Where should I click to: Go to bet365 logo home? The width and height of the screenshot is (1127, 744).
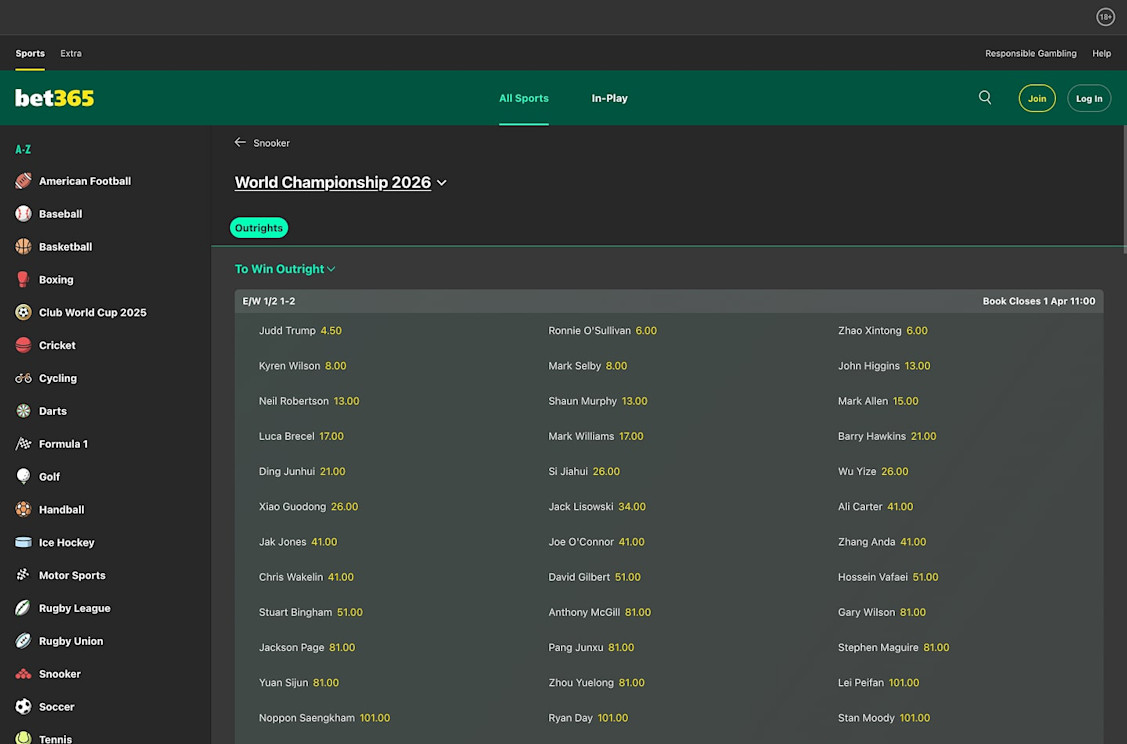tap(55, 98)
